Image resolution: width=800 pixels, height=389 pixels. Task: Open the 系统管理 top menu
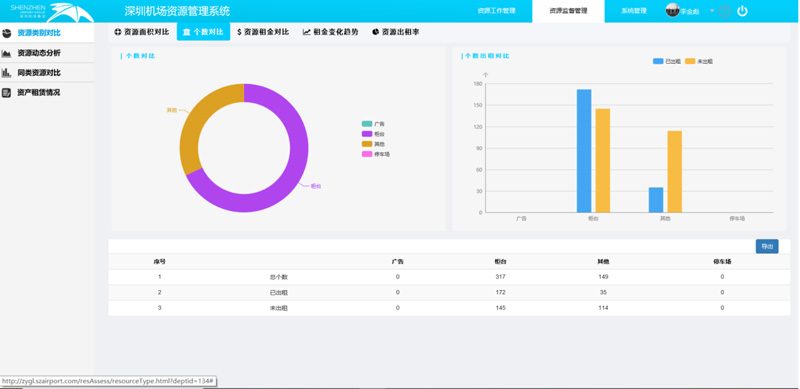(x=634, y=11)
